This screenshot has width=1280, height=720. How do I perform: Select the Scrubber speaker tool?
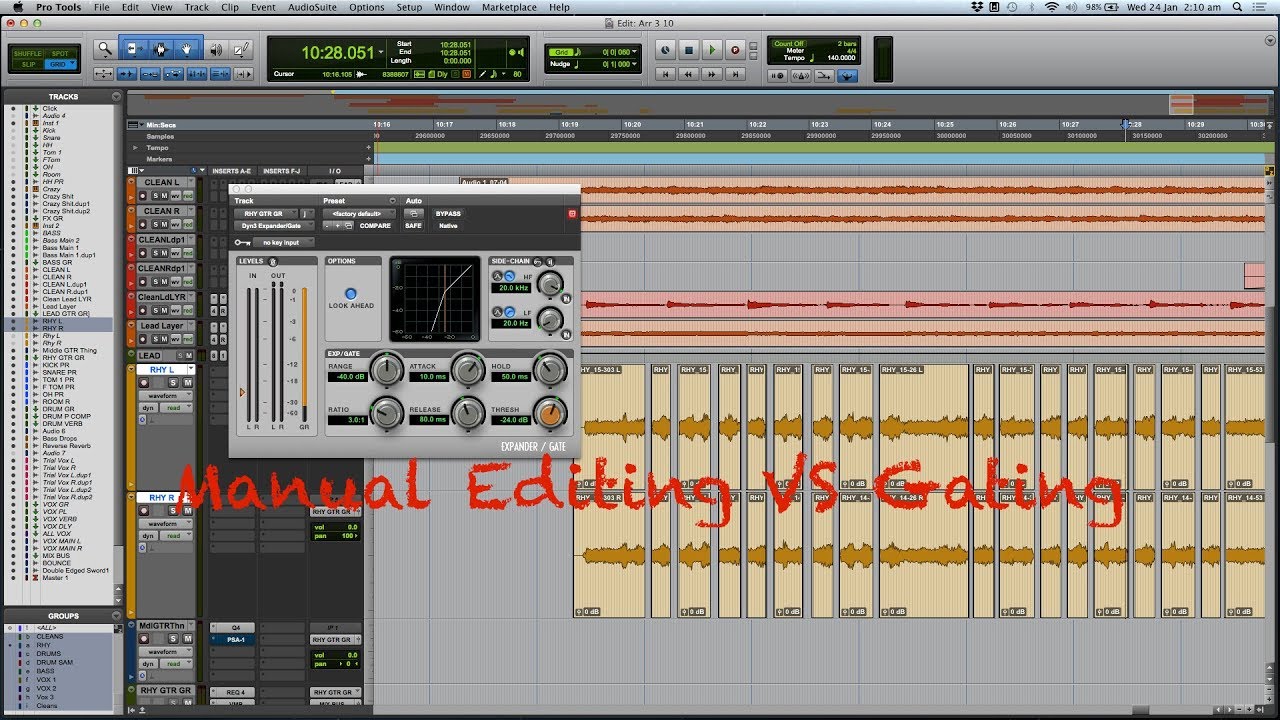coord(216,49)
